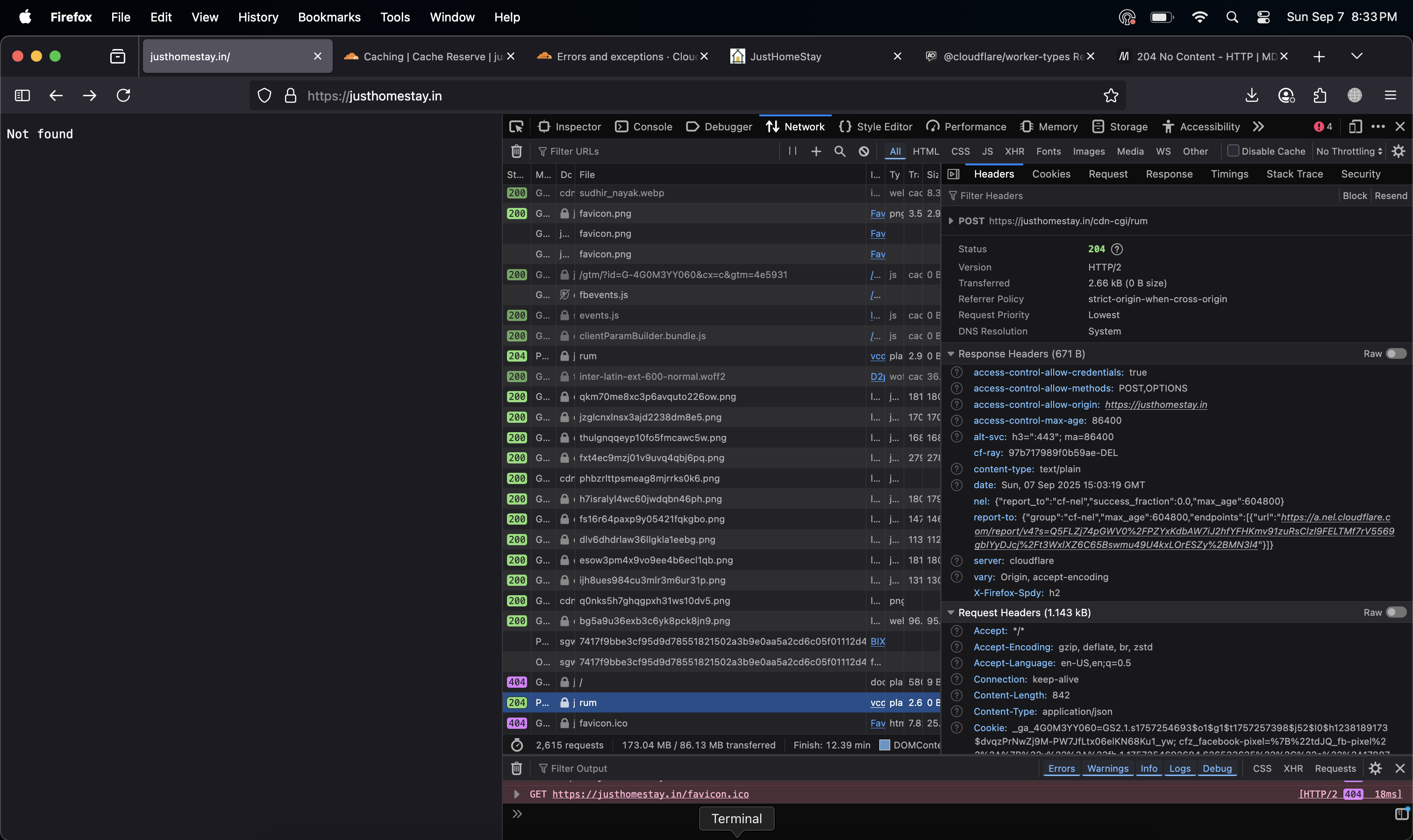This screenshot has height=840, width=1413.
Task: Expand the POST request URL details
Action: 951,221
